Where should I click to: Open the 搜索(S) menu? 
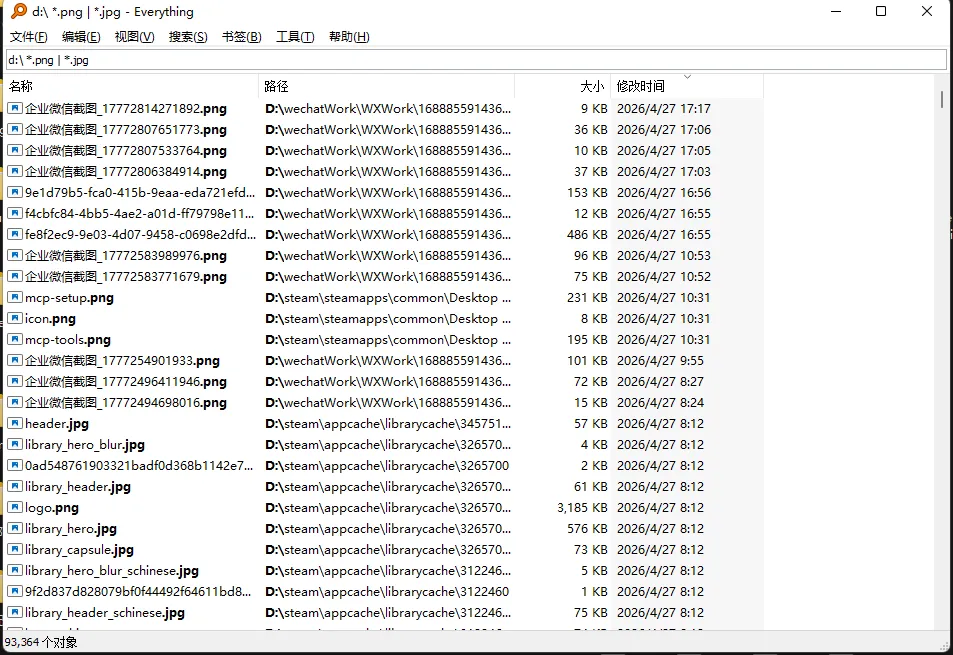coord(188,37)
